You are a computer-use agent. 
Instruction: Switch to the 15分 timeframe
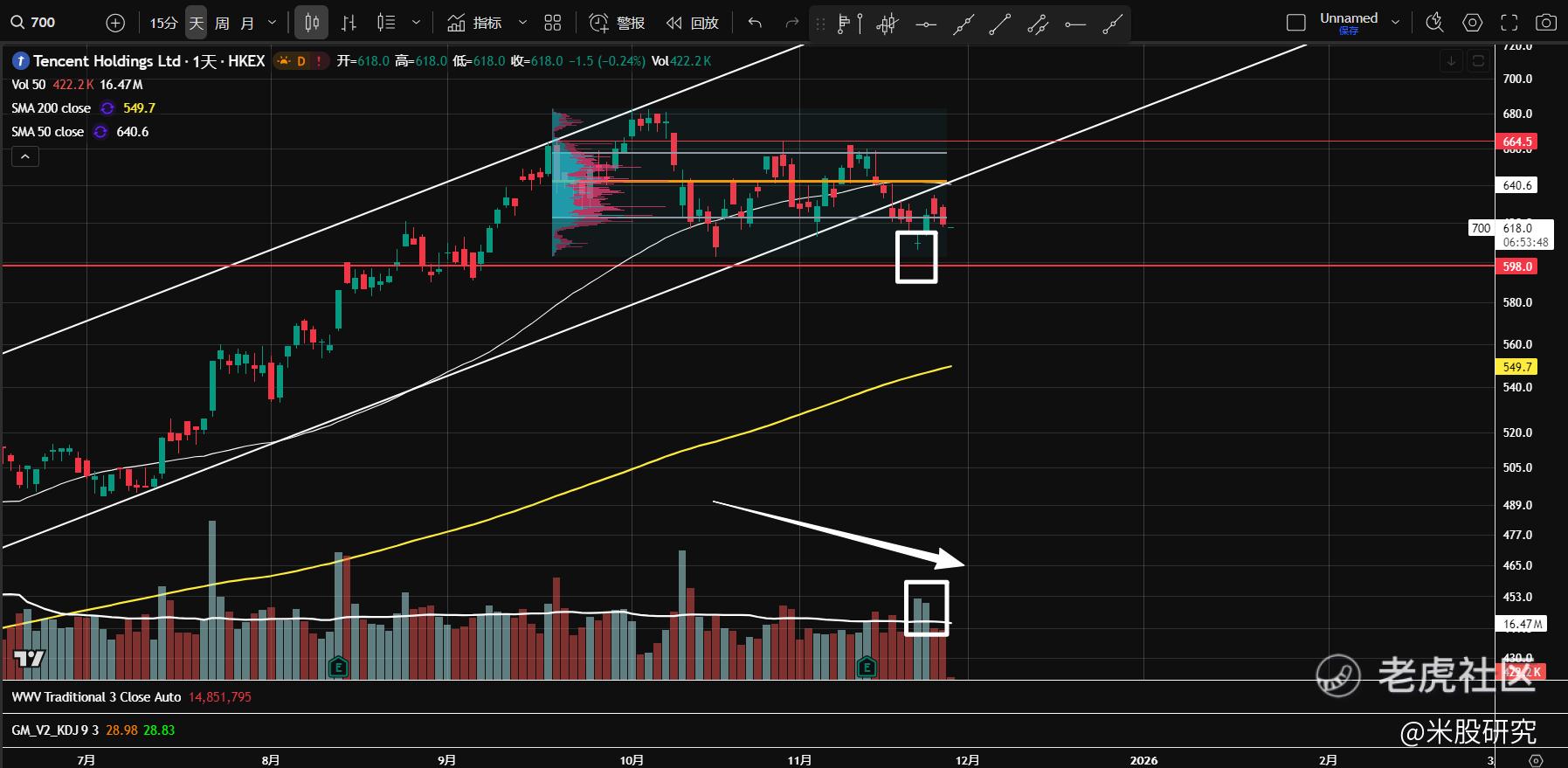point(163,23)
